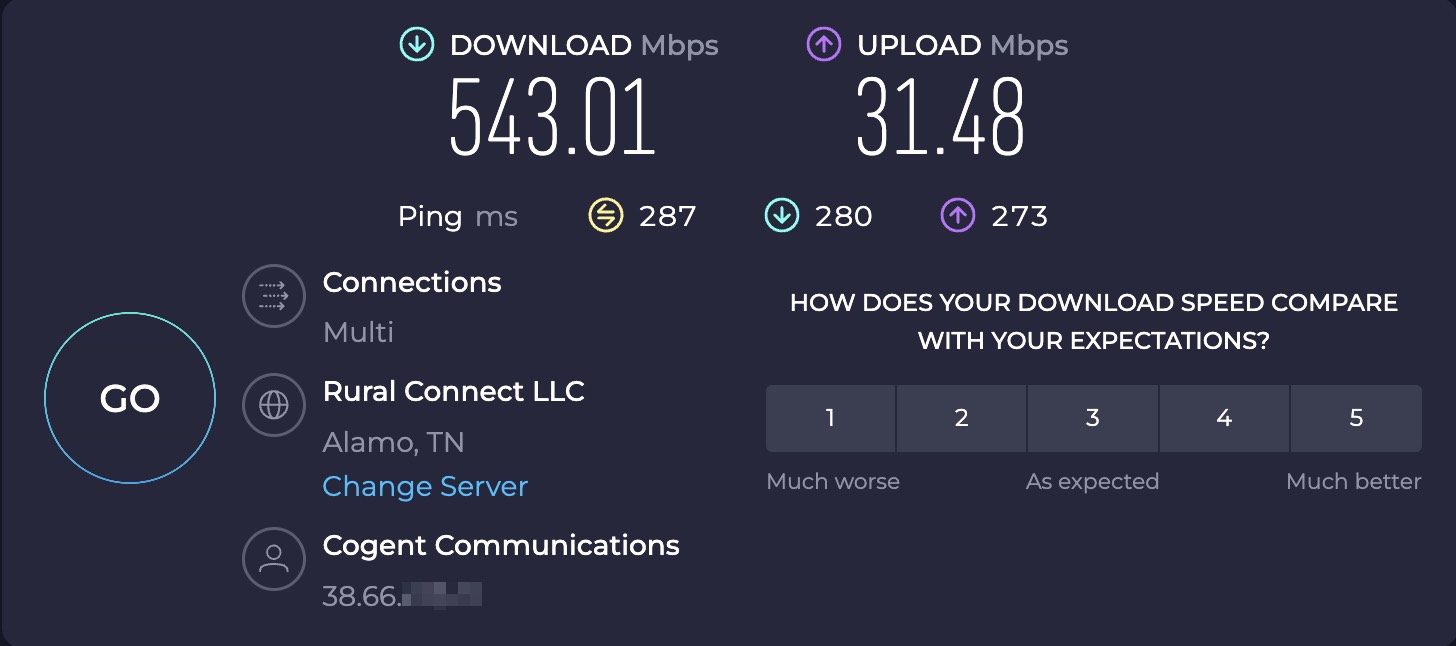Click the 31.48 upload speed value
The width and height of the screenshot is (1456, 646).
pos(940,118)
